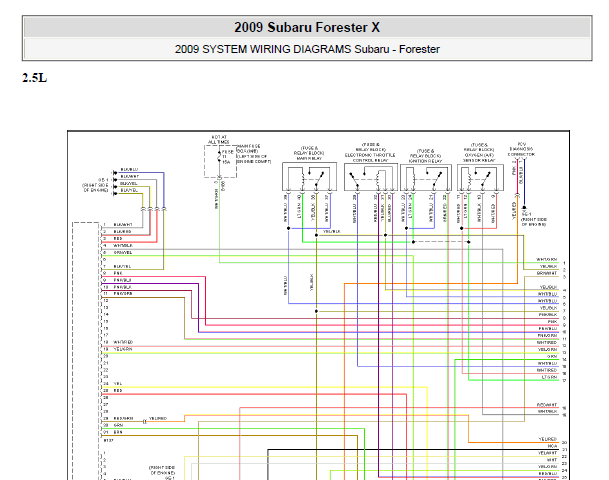Click right-edge LT GRN label at pin 17
This screenshot has height=480, width=609.
click(x=549, y=377)
